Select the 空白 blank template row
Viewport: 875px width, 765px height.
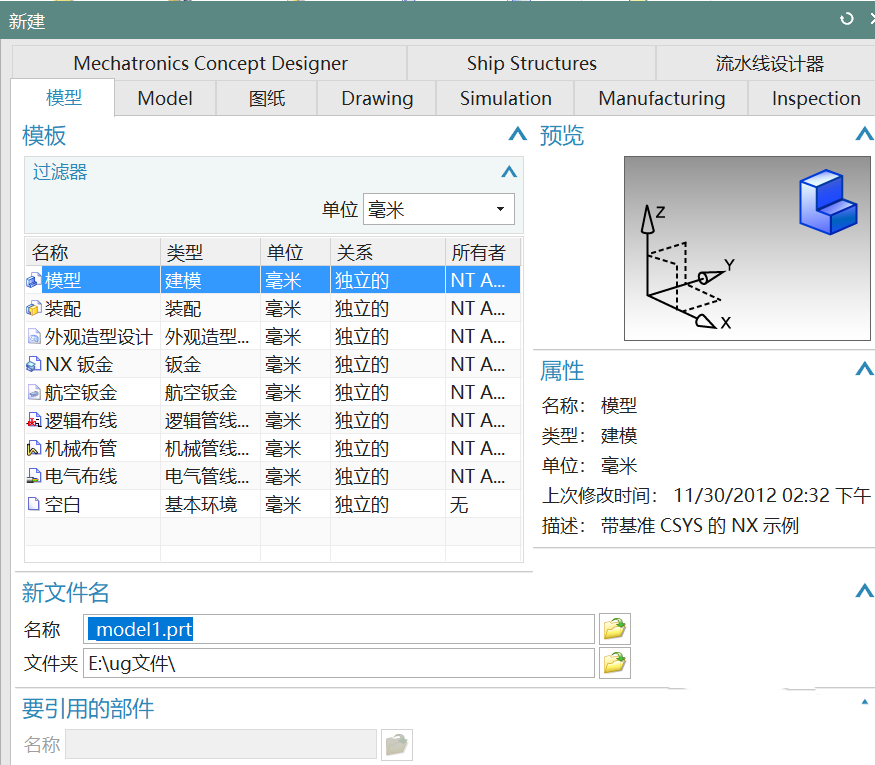point(60,504)
